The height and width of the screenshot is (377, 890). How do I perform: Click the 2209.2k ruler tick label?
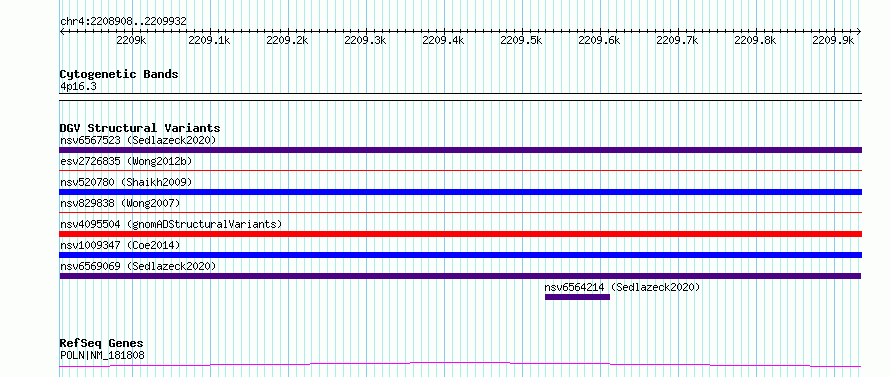point(287,40)
